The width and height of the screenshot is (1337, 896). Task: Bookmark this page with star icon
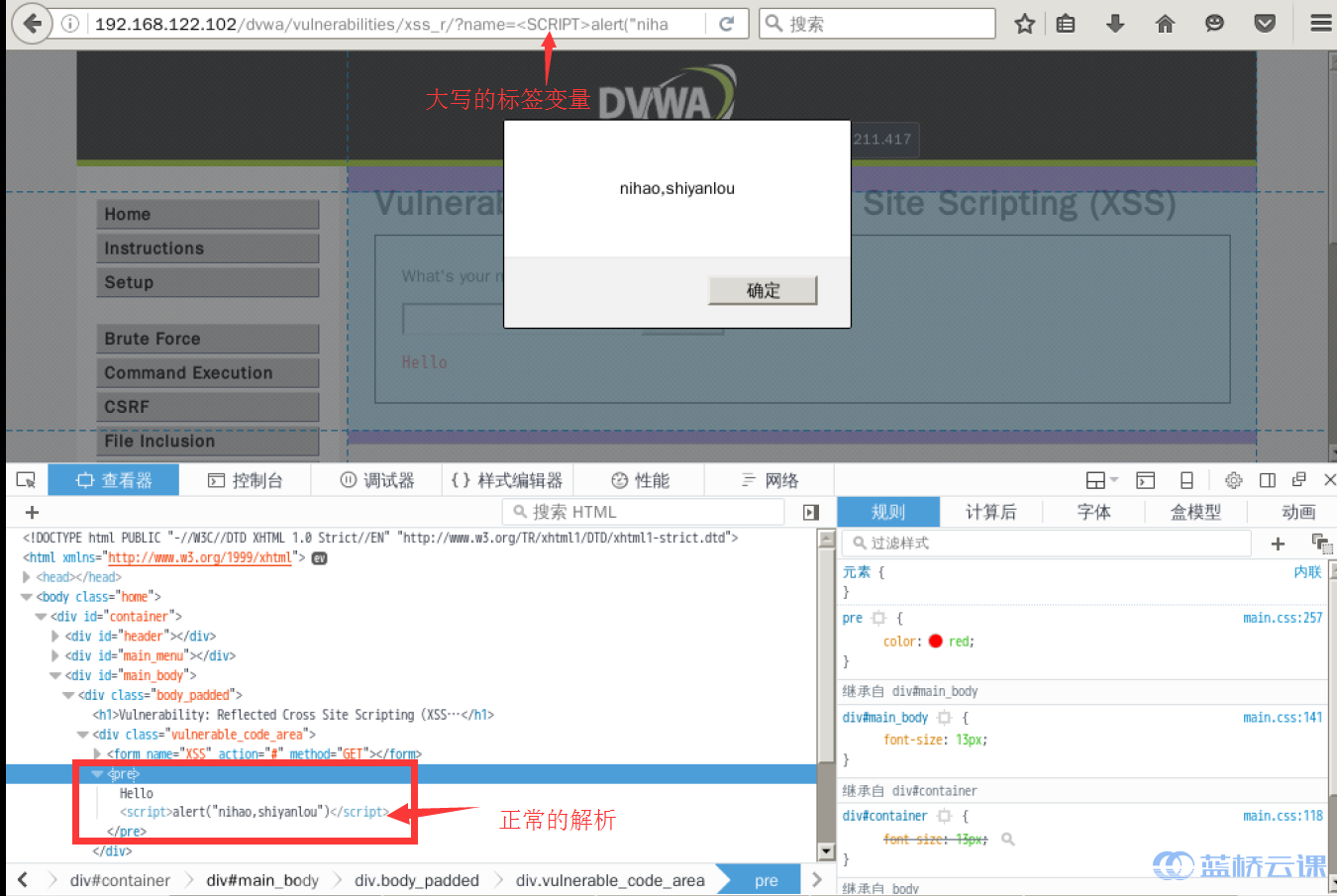(1025, 24)
